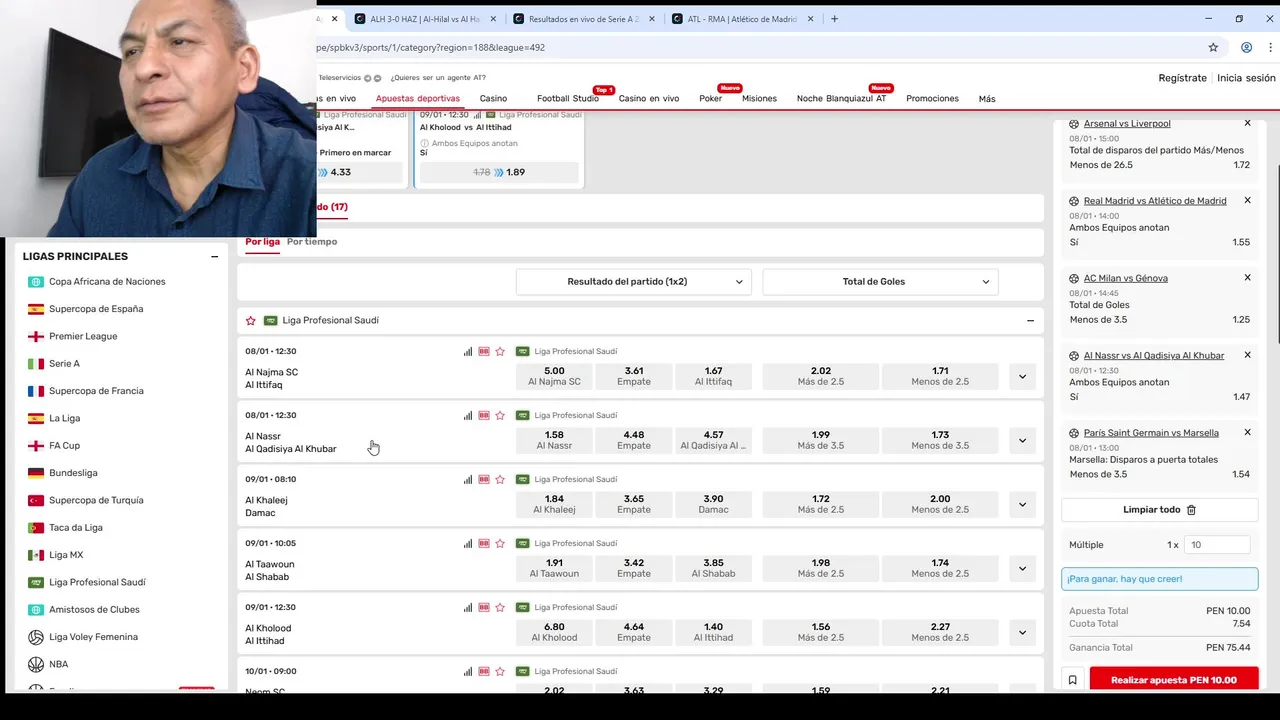Go to Casino en vivo section
Viewport: 1280px width, 720px height.
(649, 99)
